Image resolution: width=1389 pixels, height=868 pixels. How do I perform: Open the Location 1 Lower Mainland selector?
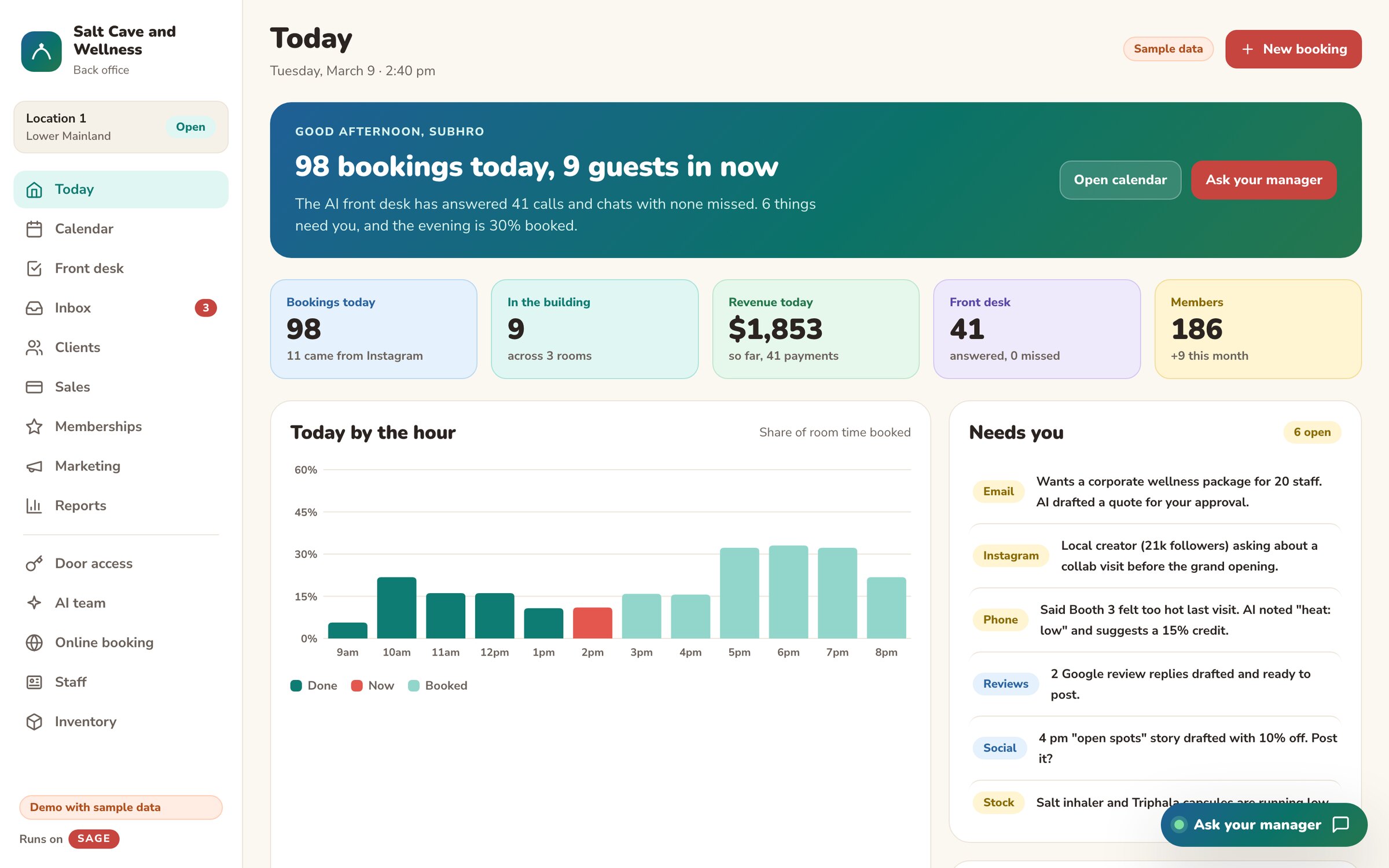121,127
